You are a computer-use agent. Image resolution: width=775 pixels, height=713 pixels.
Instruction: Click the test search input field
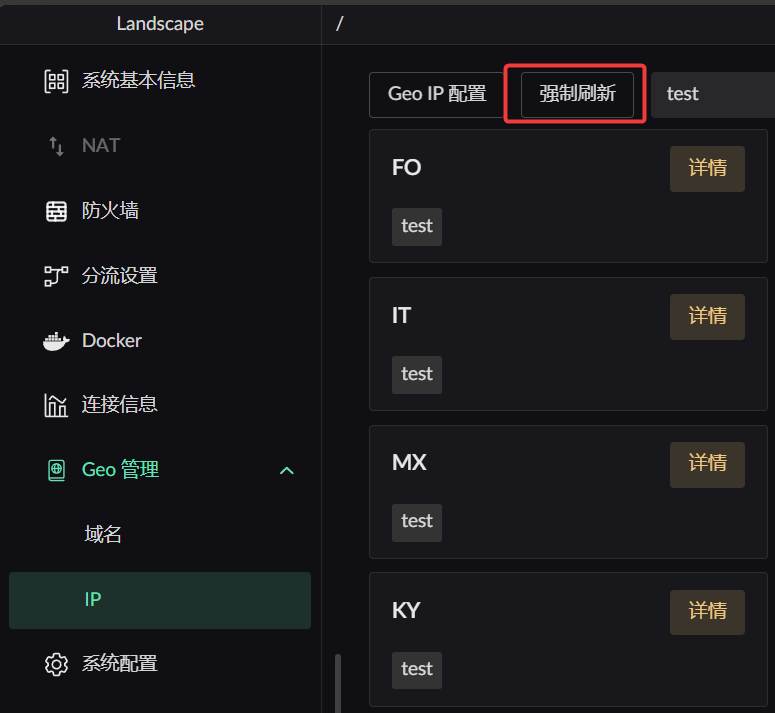click(713, 94)
